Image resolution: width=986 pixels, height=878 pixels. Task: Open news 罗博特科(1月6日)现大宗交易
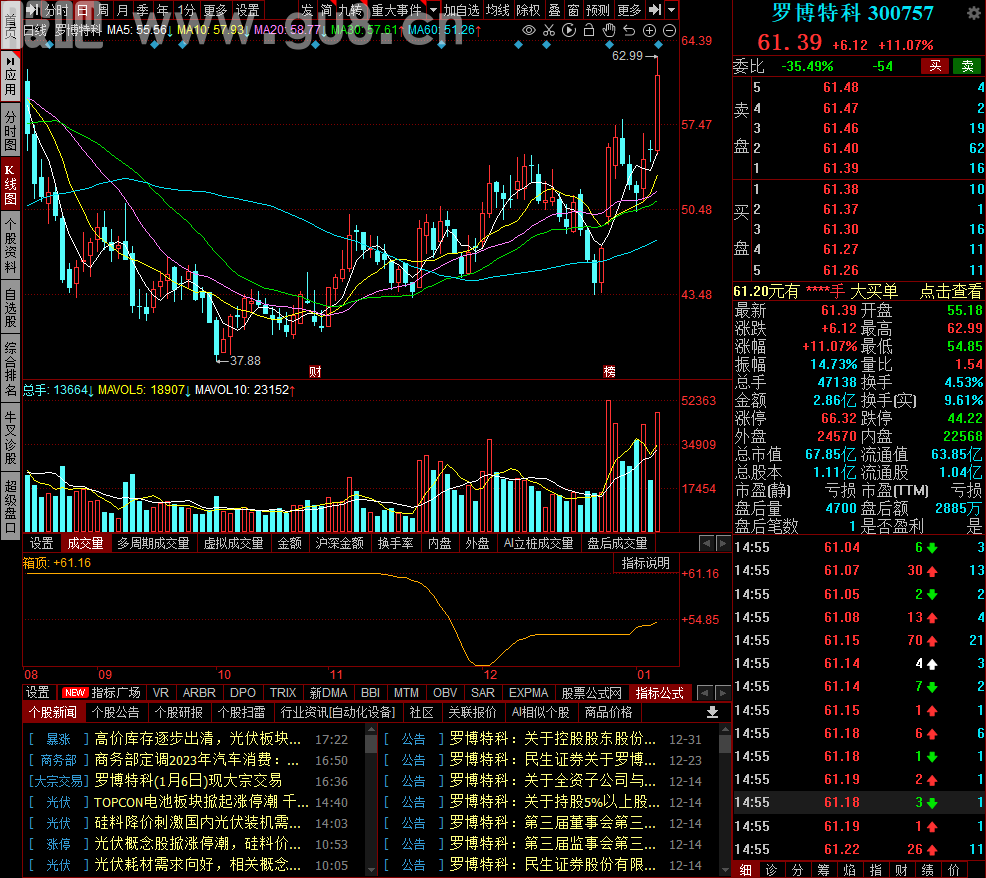[x=188, y=781]
